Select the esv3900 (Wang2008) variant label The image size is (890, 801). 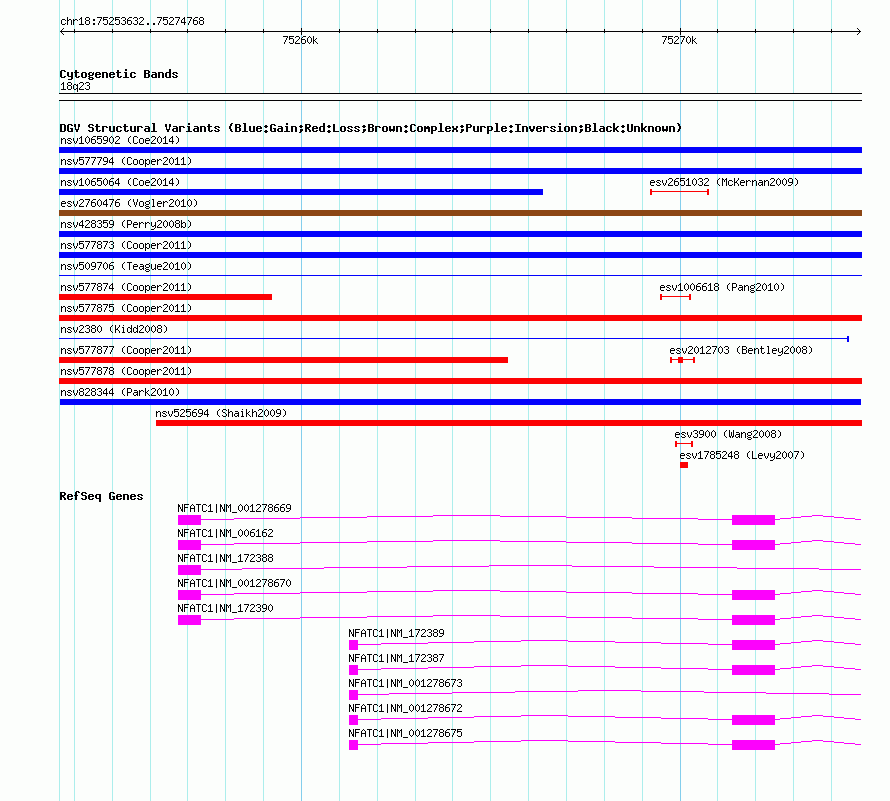728,434
